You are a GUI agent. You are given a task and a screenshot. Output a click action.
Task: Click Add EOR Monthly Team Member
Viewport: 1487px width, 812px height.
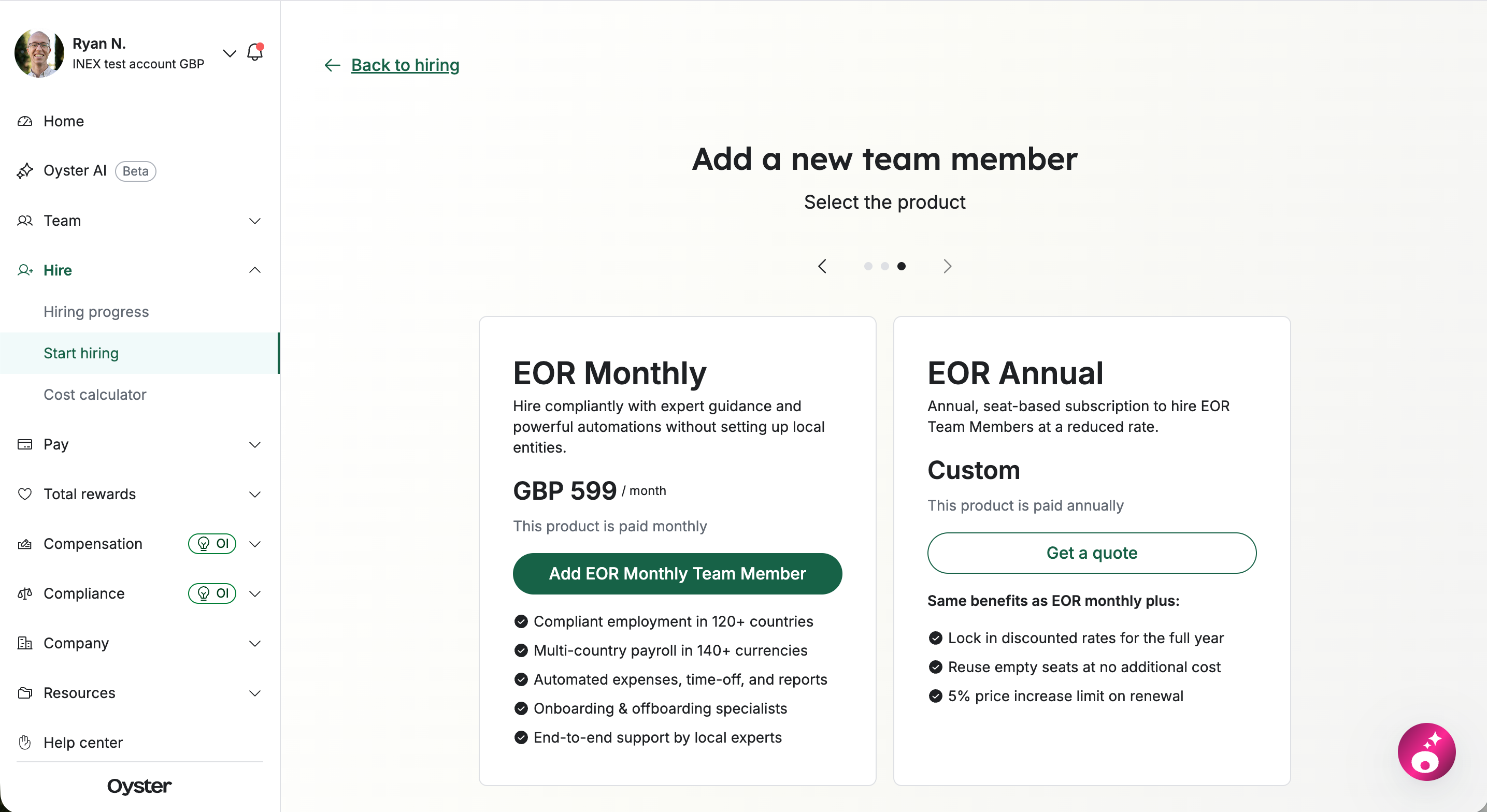point(677,574)
